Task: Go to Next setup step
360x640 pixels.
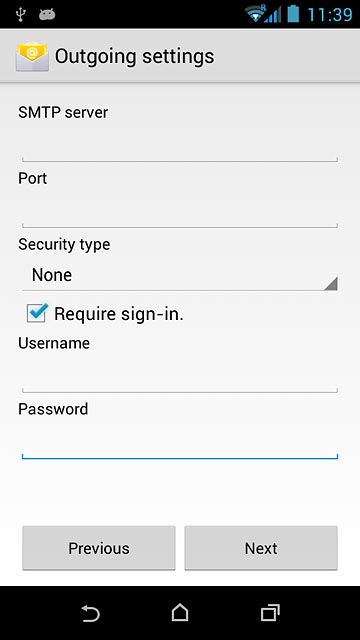Action: pos(261,548)
